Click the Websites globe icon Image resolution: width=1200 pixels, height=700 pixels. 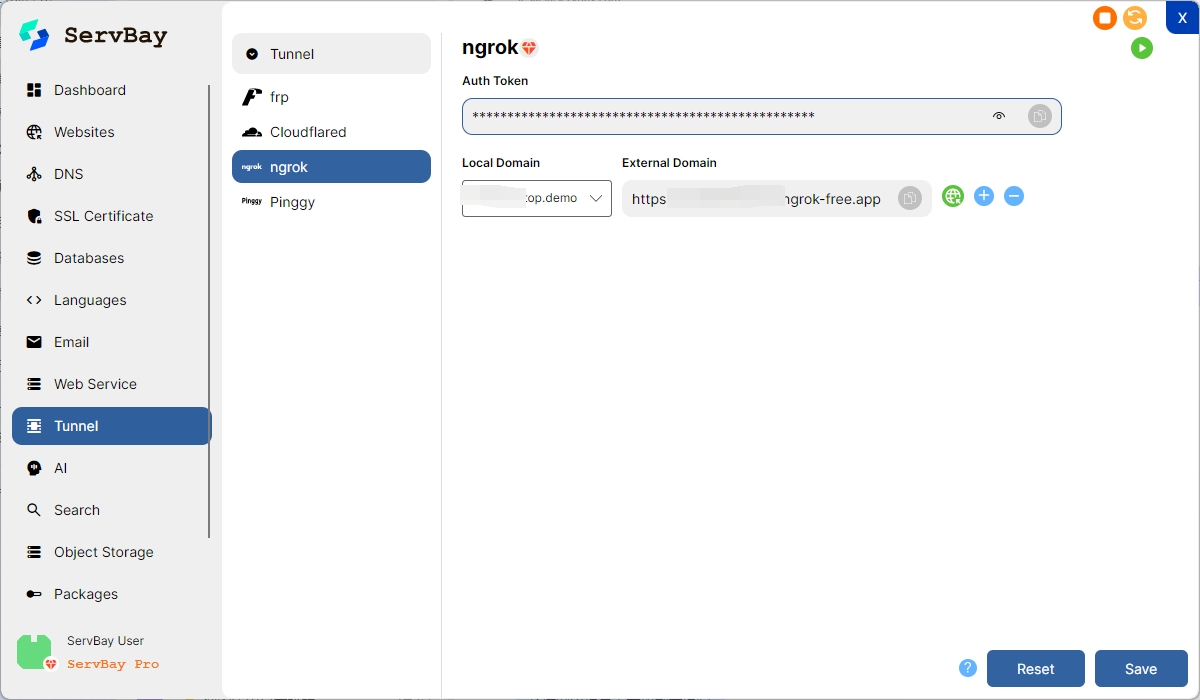coord(34,132)
